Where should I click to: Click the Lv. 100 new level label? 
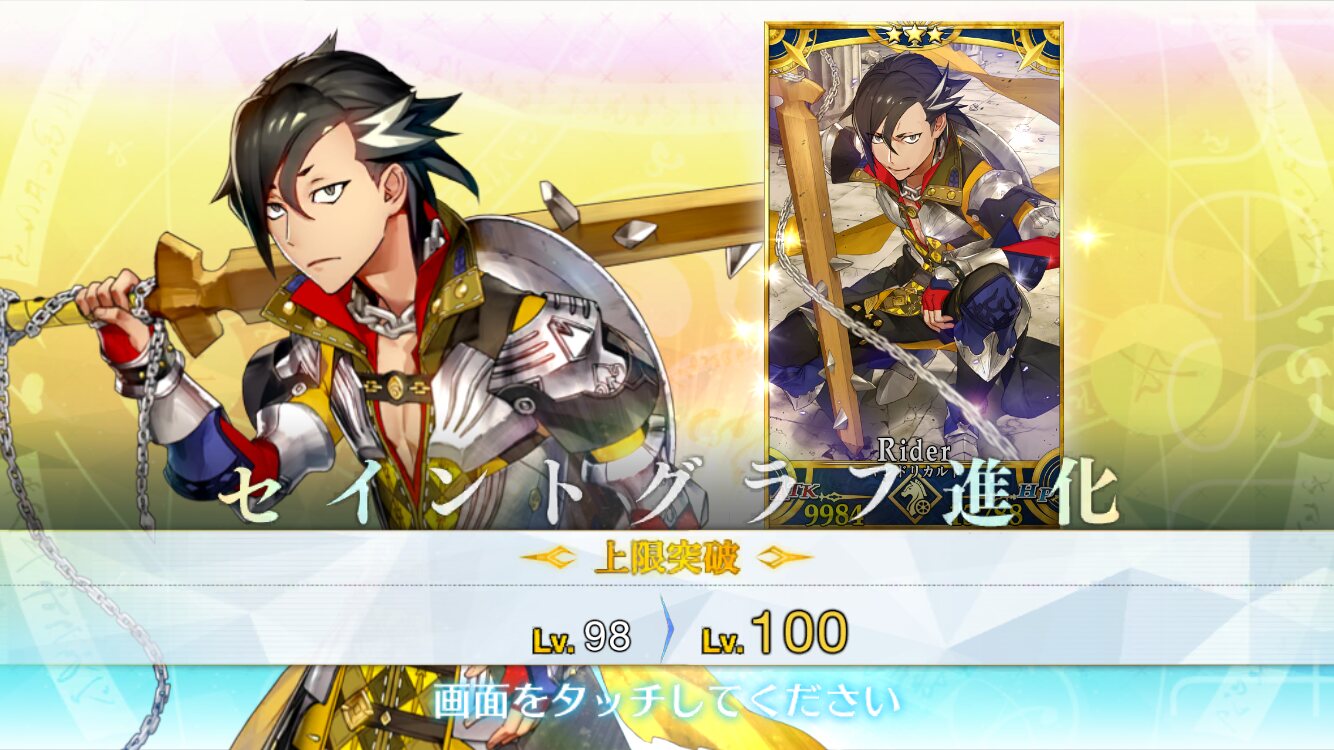point(775,633)
